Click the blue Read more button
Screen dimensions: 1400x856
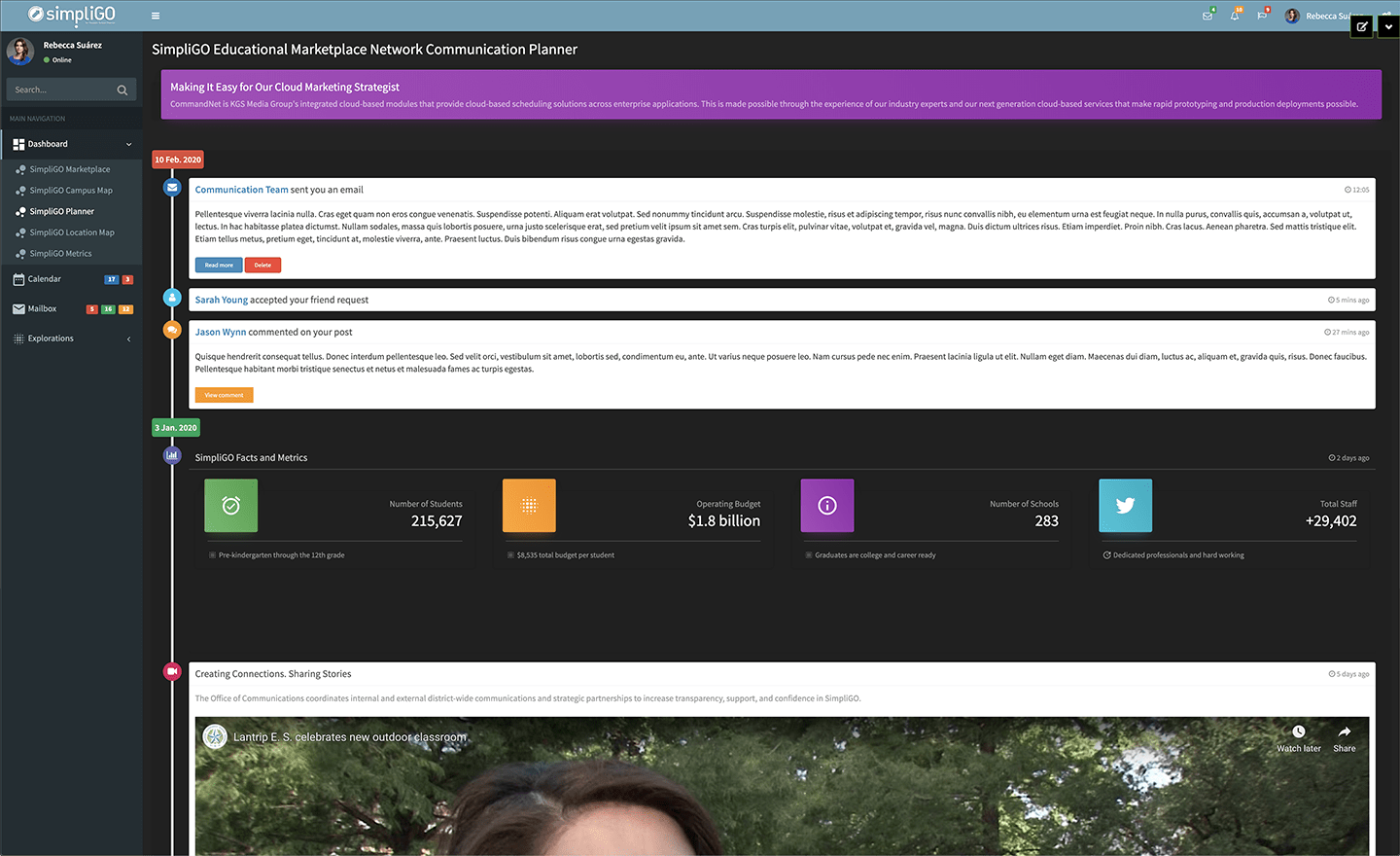click(219, 265)
